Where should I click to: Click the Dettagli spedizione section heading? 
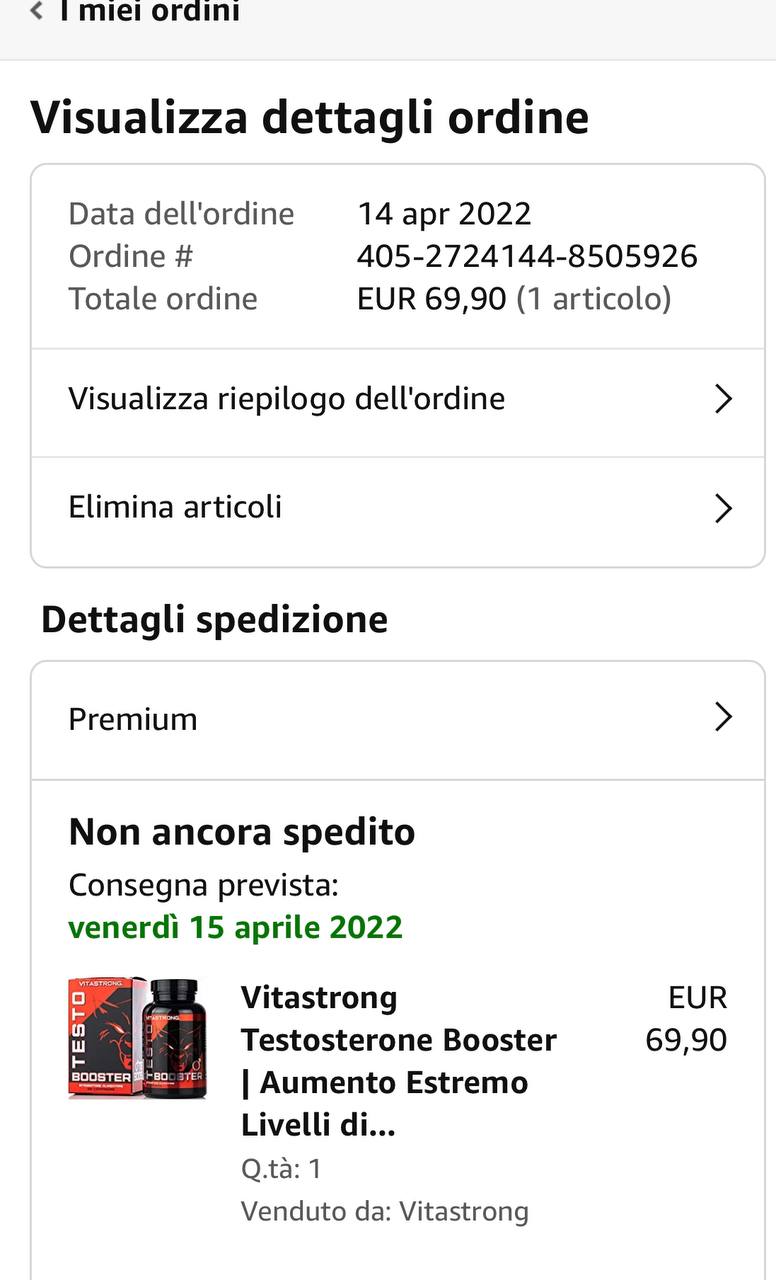(x=214, y=619)
